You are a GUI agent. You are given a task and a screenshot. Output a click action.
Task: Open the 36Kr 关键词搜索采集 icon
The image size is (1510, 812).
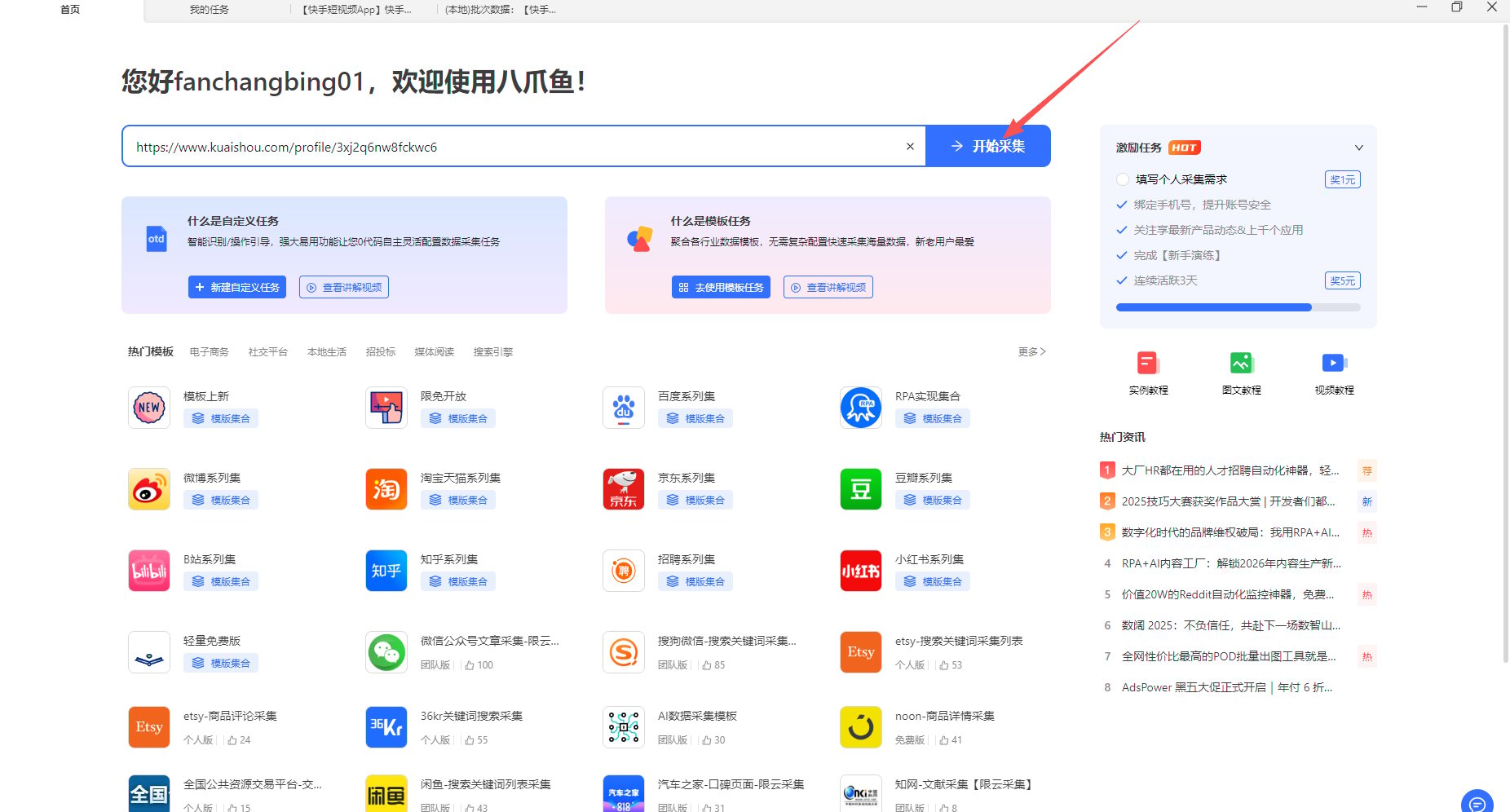(386, 727)
